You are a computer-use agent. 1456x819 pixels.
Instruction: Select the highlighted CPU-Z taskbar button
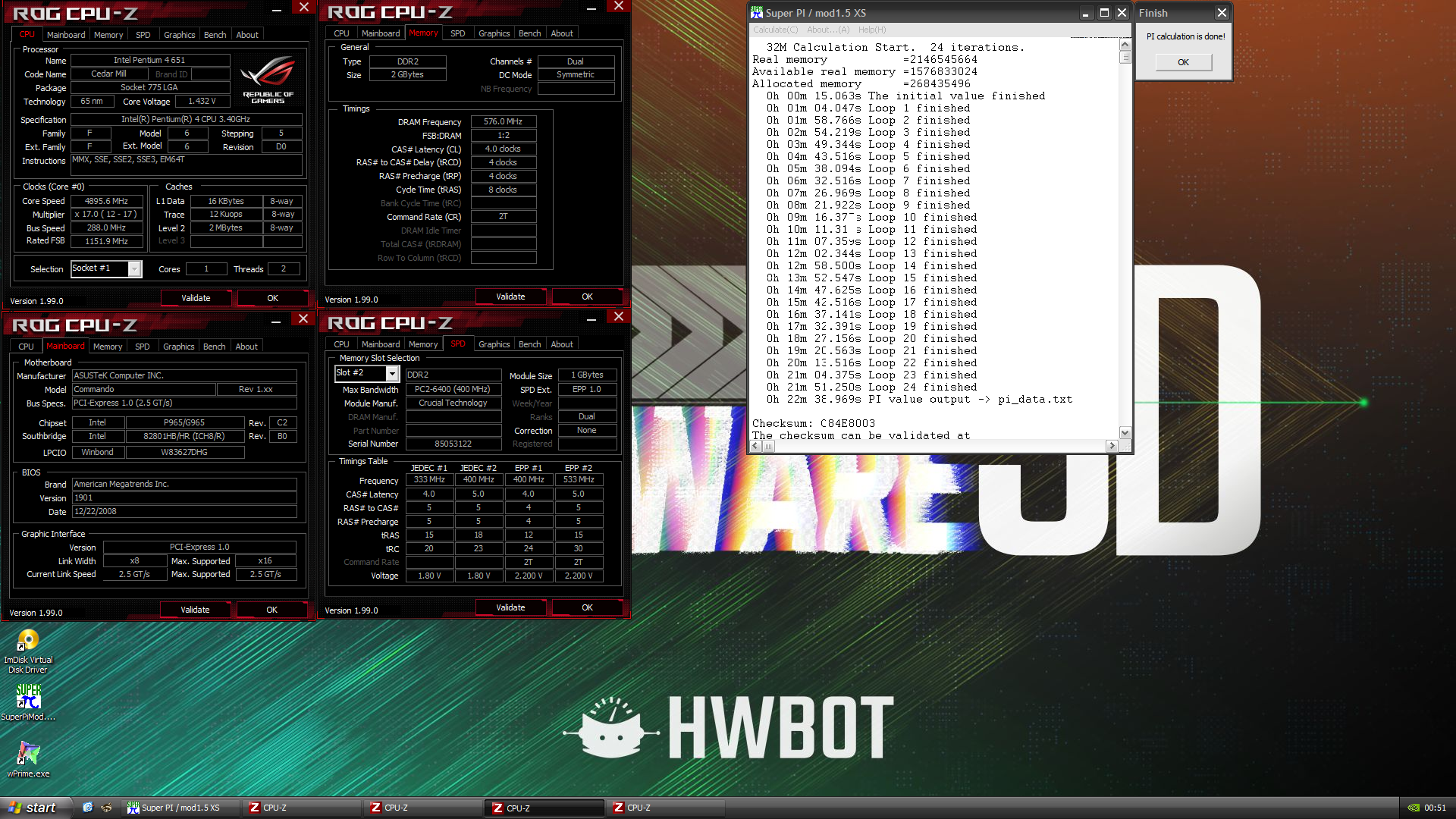(544, 808)
